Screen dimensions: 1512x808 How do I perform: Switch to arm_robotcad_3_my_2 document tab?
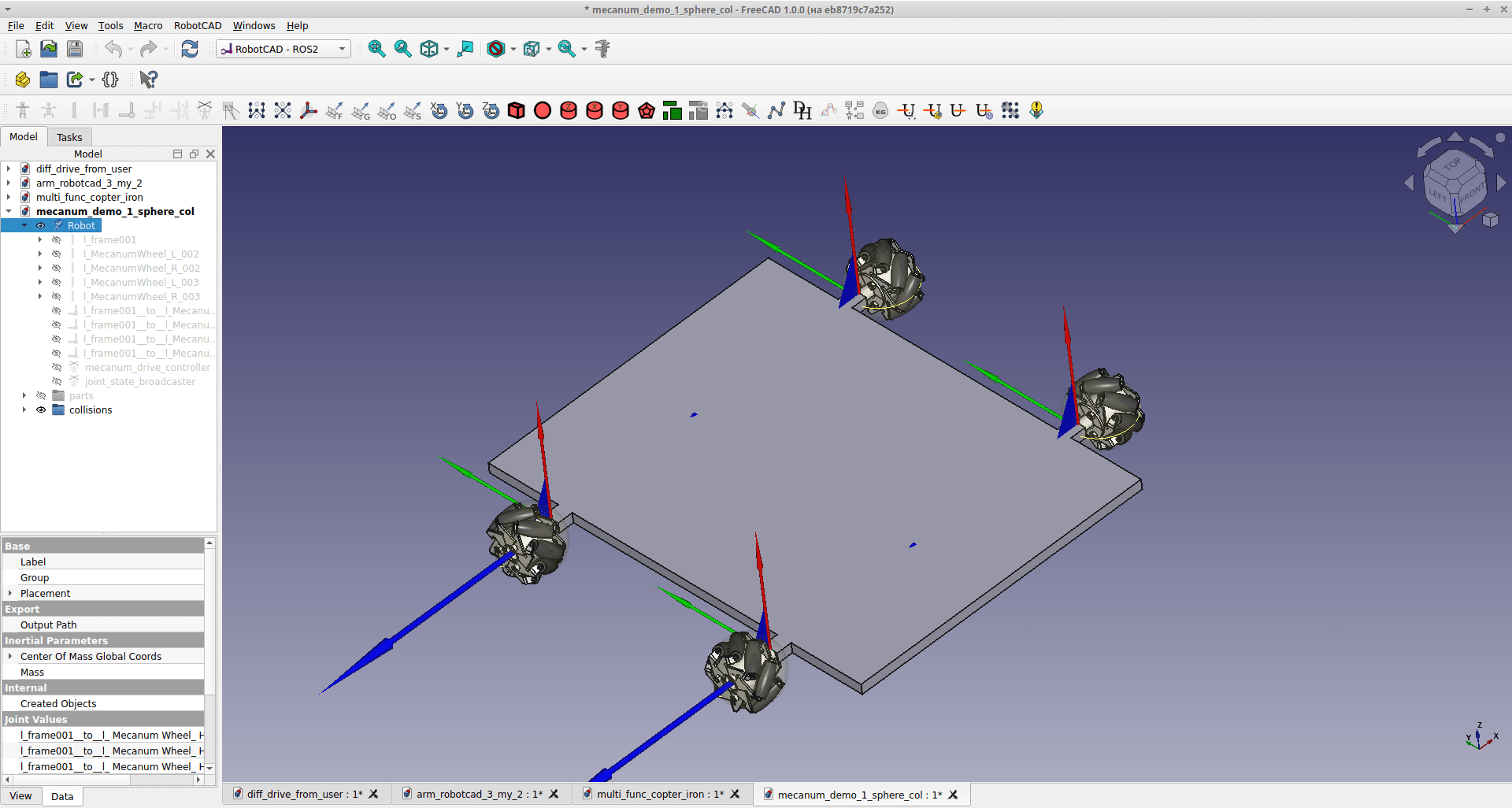[x=472, y=794]
